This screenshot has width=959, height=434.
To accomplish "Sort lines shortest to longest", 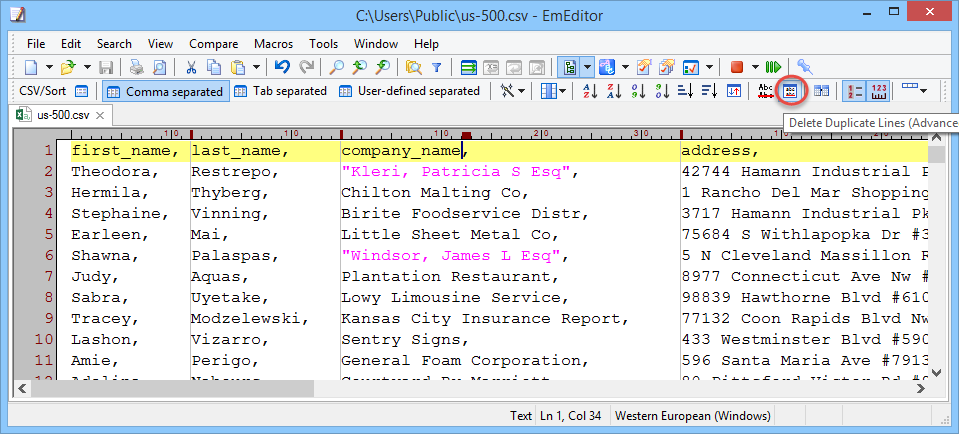I will (x=686, y=91).
